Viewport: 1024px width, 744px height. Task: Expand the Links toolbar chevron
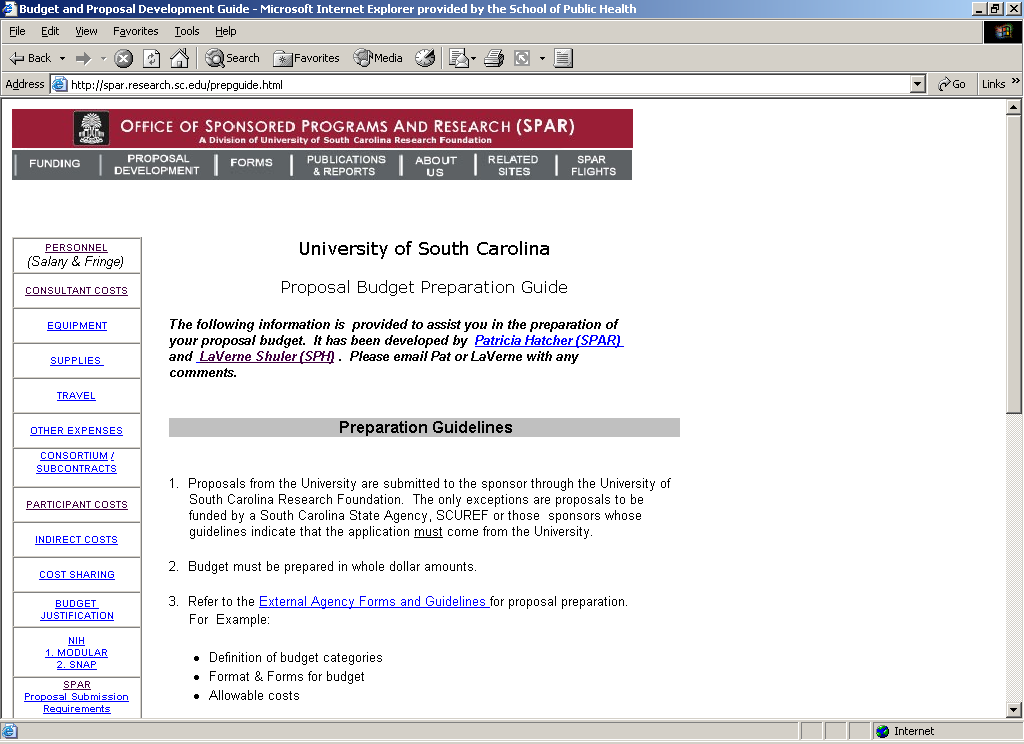pyautogui.click(x=1016, y=81)
